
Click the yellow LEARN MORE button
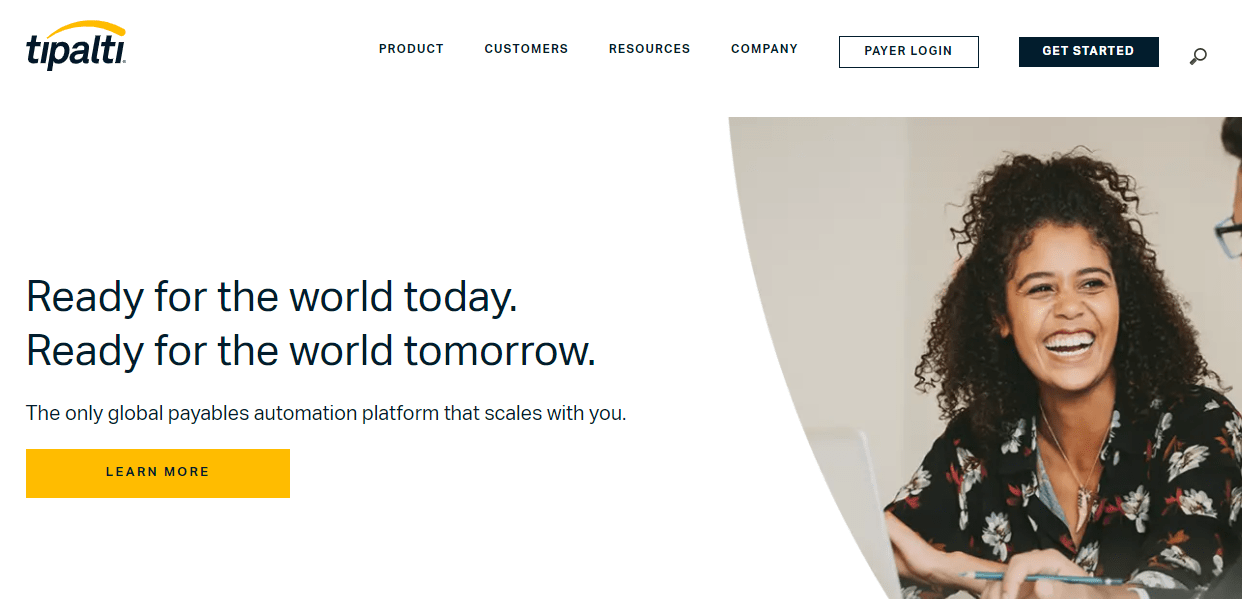tap(158, 473)
